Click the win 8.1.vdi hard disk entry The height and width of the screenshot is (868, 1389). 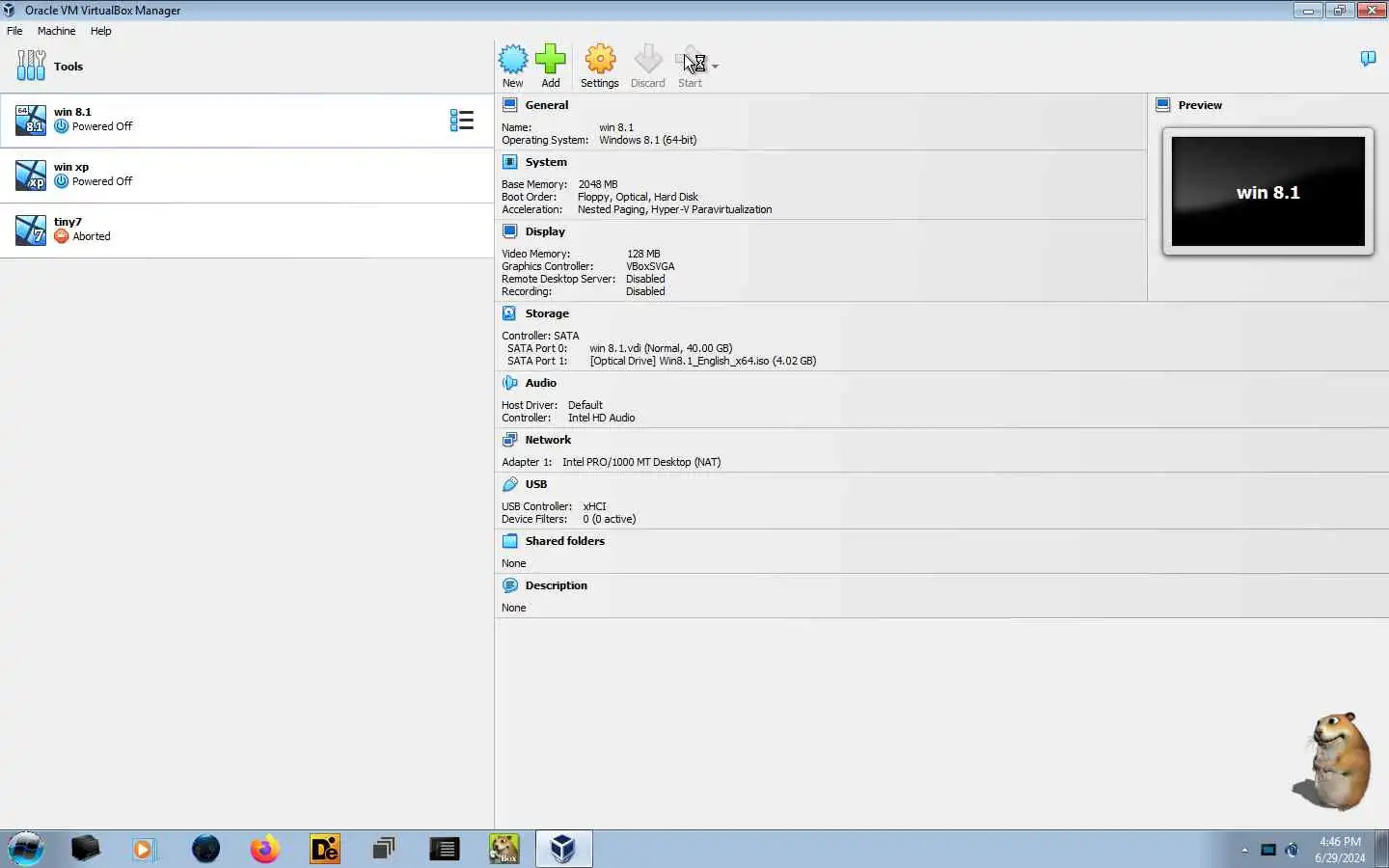pos(661,348)
